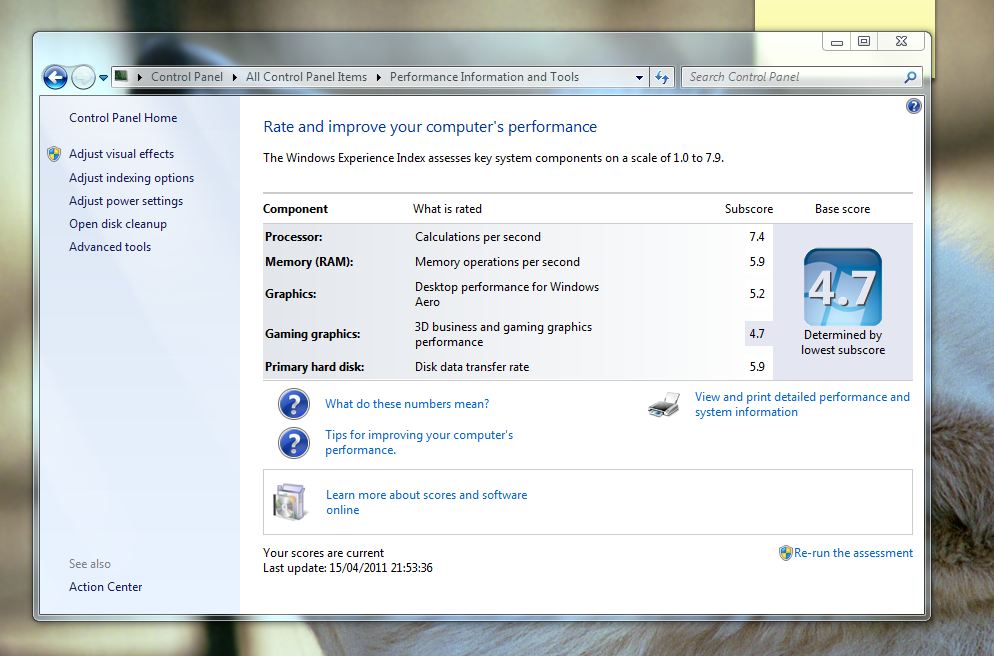Click the 'Processor:' row label
The width and height of the screenshot is (994, 656).
294,237
